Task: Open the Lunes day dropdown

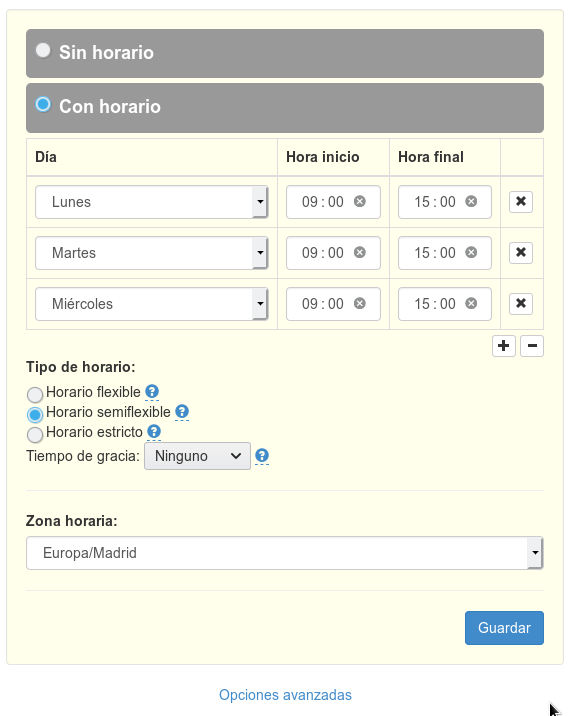Action: pos(151,202)
